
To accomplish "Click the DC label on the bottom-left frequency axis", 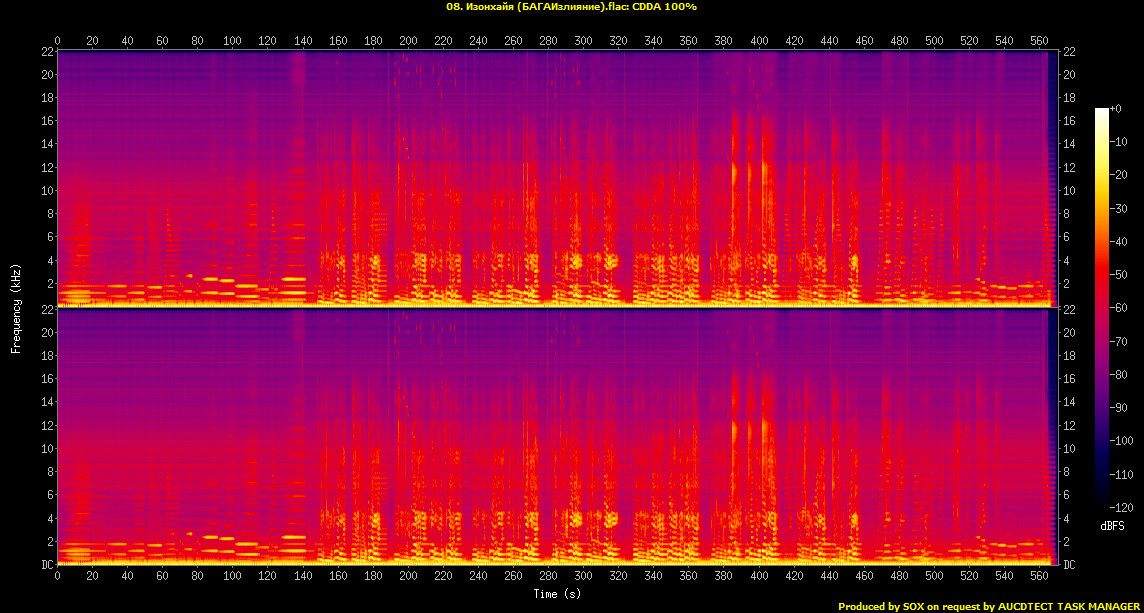I will (46, 564).
